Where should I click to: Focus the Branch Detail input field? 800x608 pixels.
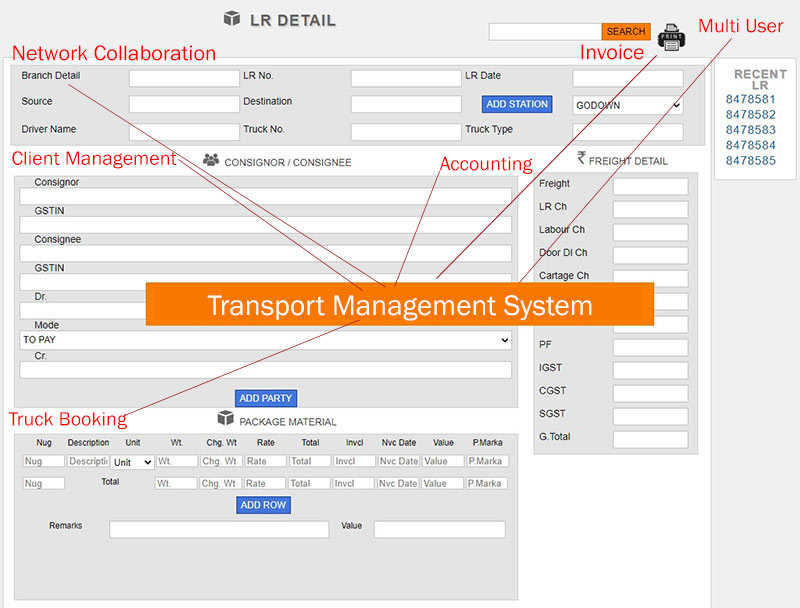tap(184, 78)
